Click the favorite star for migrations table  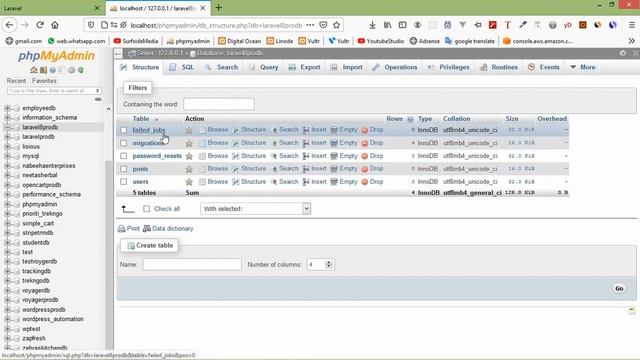(x=189, y=143)
